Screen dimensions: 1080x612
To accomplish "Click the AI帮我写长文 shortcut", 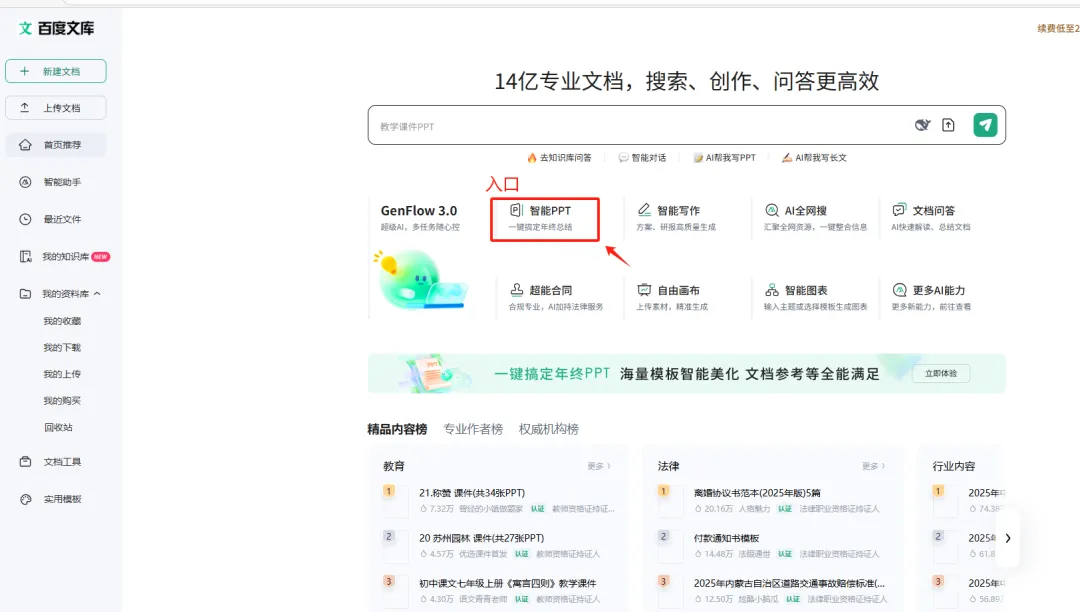I will [814, 158].
